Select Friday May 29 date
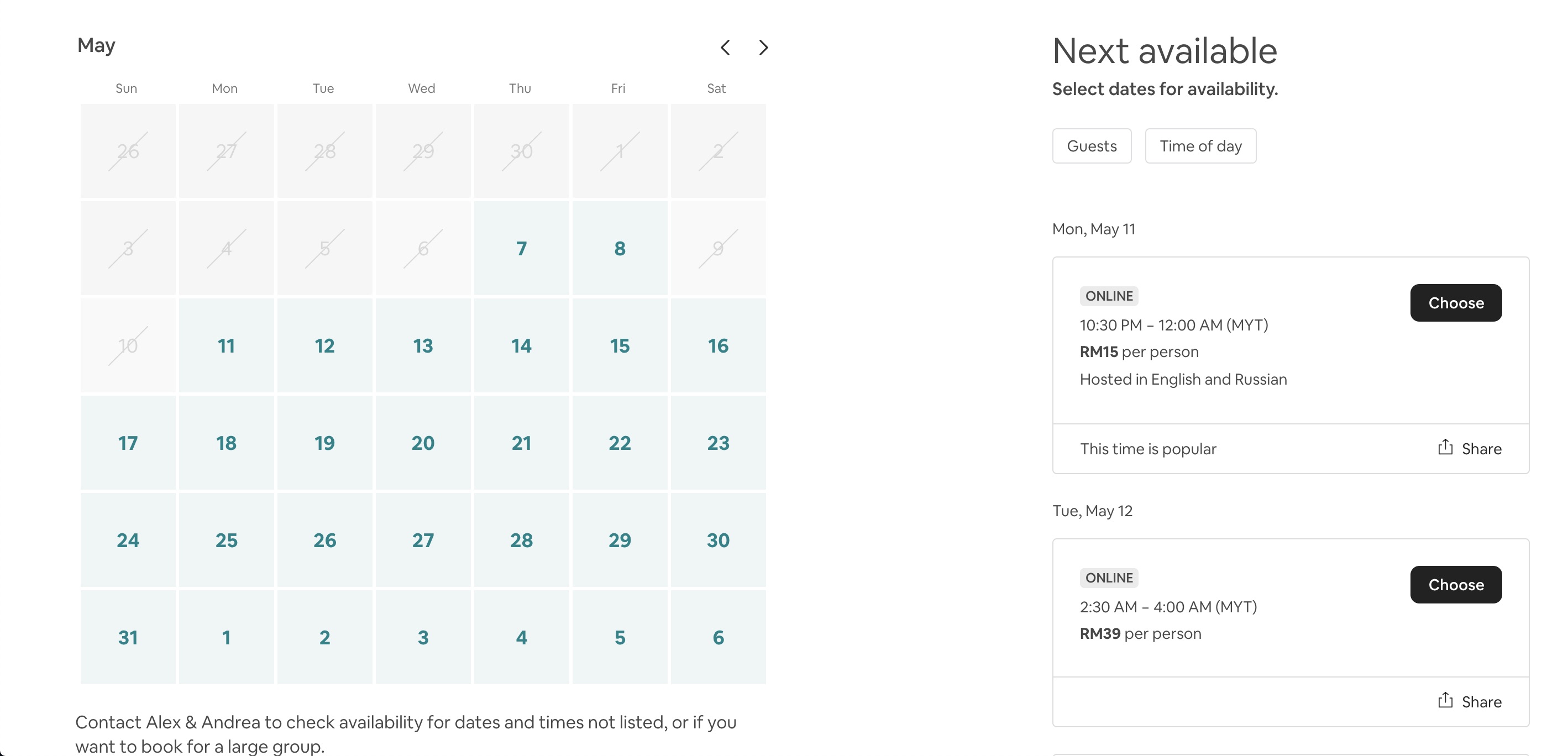 point(620,540)
